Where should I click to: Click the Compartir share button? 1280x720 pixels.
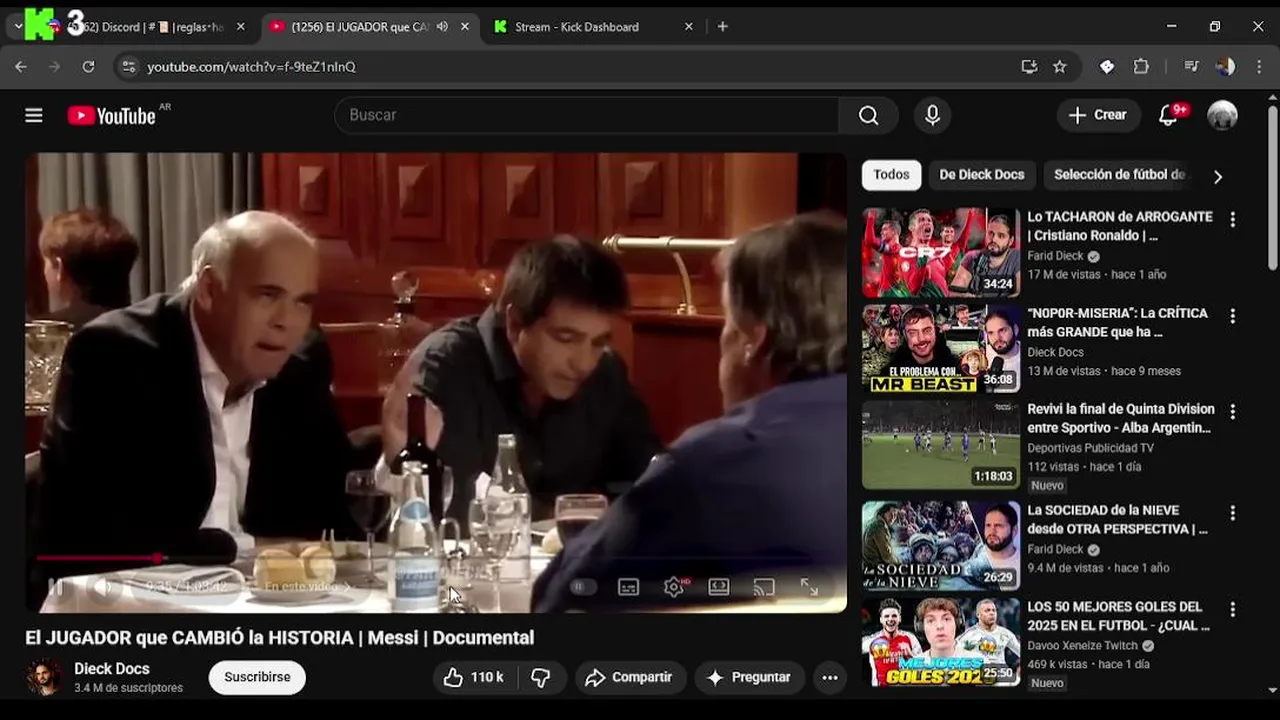[629, 677]
